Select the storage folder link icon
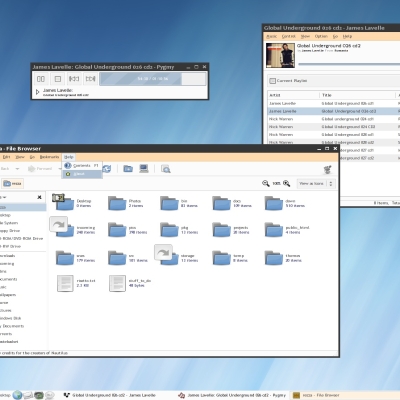Viewport: 400px width, 400px height. 167,255
